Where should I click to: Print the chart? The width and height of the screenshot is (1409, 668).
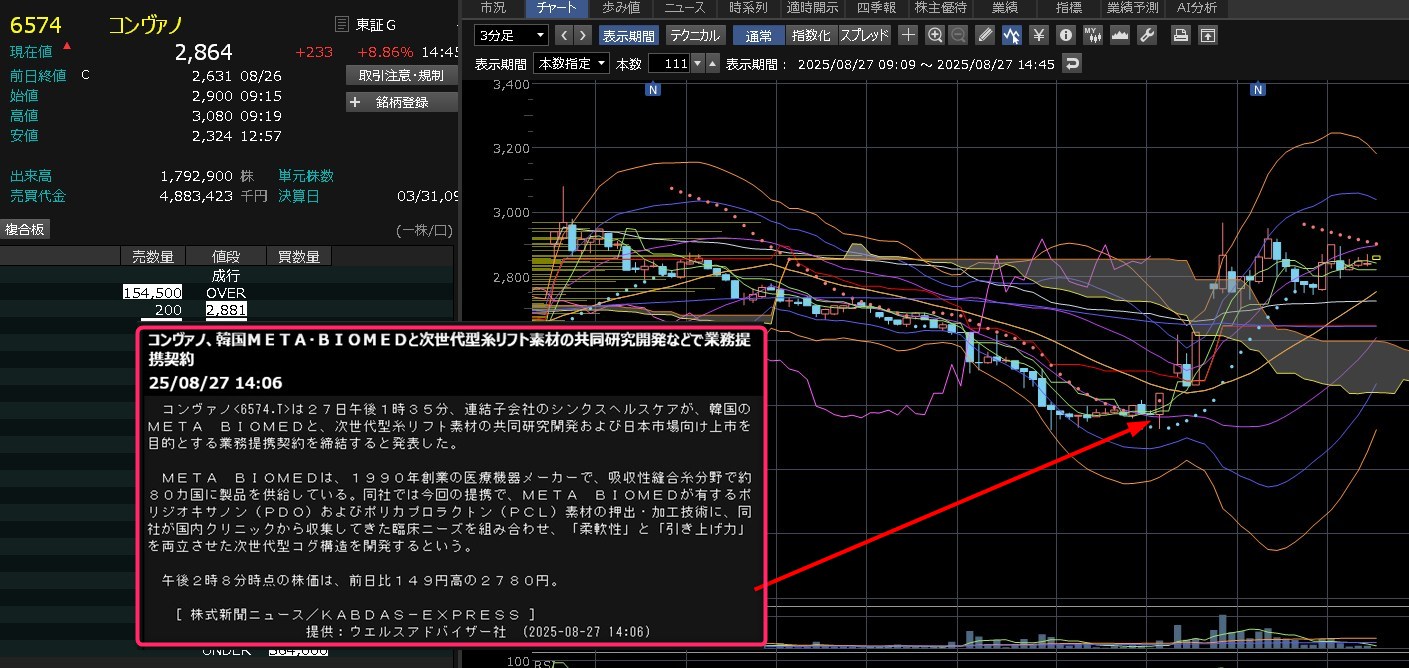click(x=1181, y=35)
